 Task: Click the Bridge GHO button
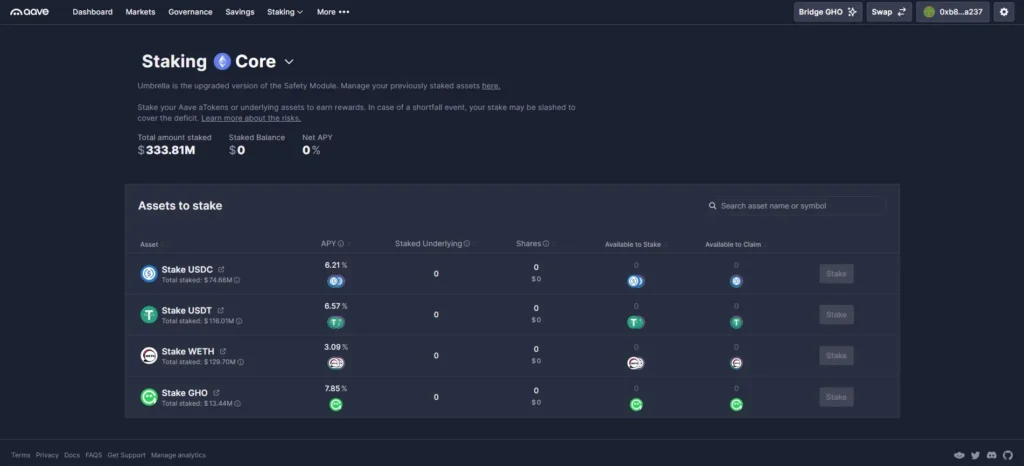tap(827, 12)
